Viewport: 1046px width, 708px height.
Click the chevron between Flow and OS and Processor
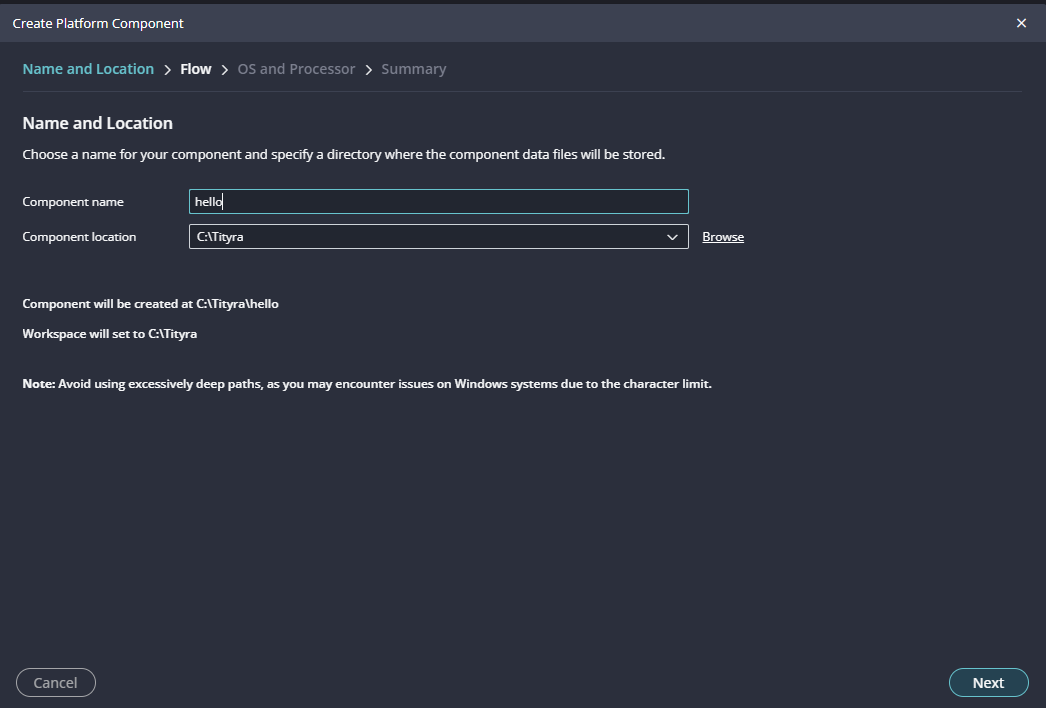tap(225, 70)
